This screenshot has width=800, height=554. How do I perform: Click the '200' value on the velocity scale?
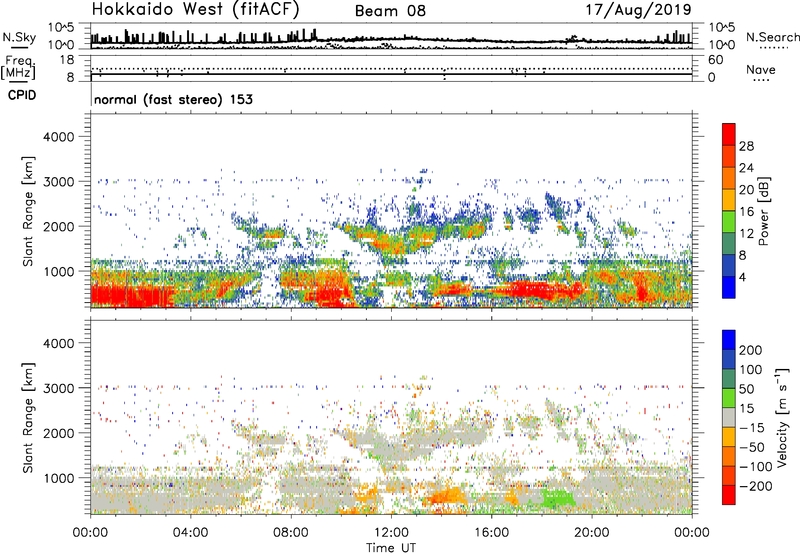tap(751, 350)
